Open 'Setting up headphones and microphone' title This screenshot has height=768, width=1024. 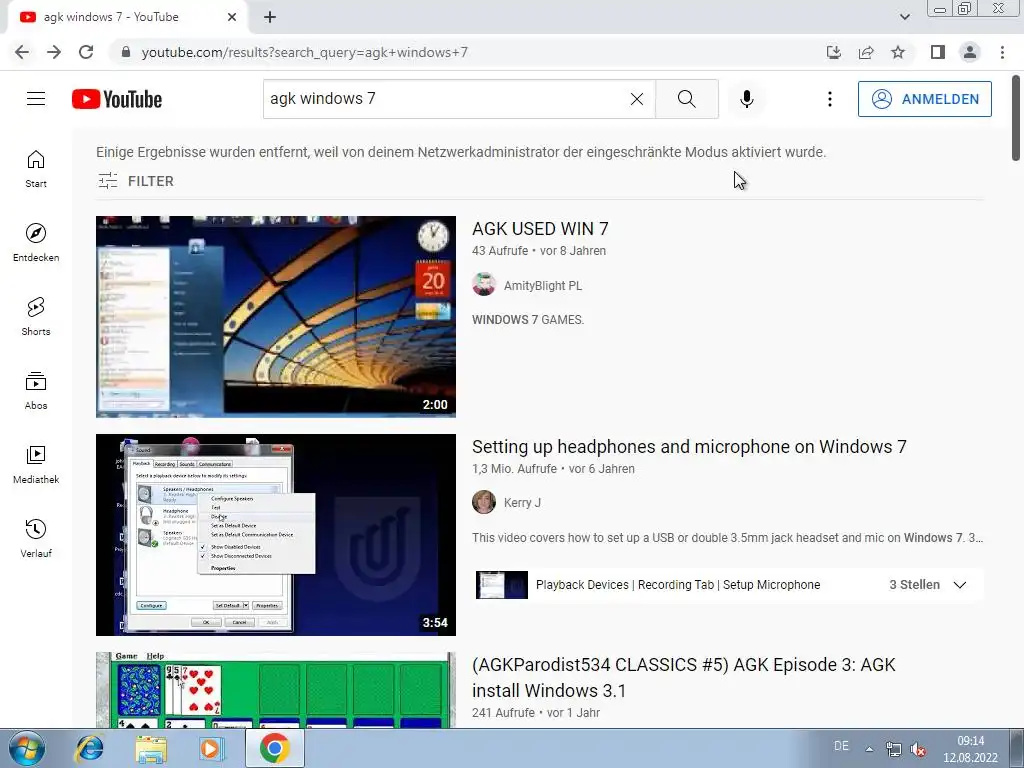tap(689, 447)
